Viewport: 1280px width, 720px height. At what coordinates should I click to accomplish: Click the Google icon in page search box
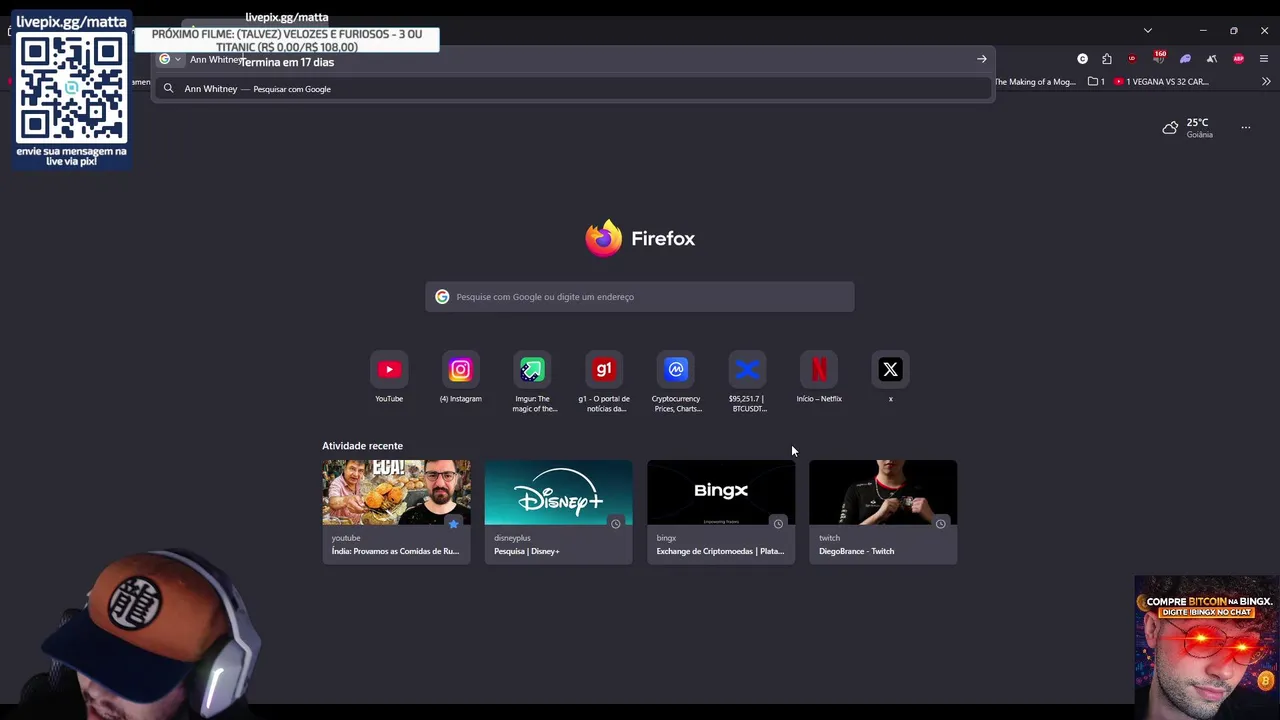[442, 297]
